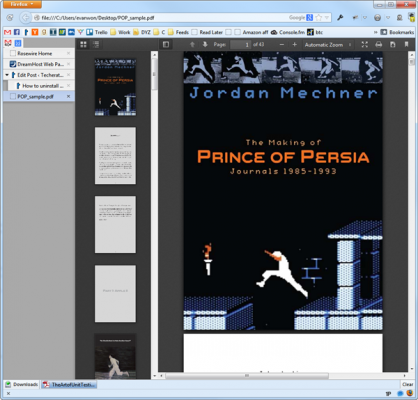Click the page number input field
This screenshot has width=418, height=400.
click(240, 44)
